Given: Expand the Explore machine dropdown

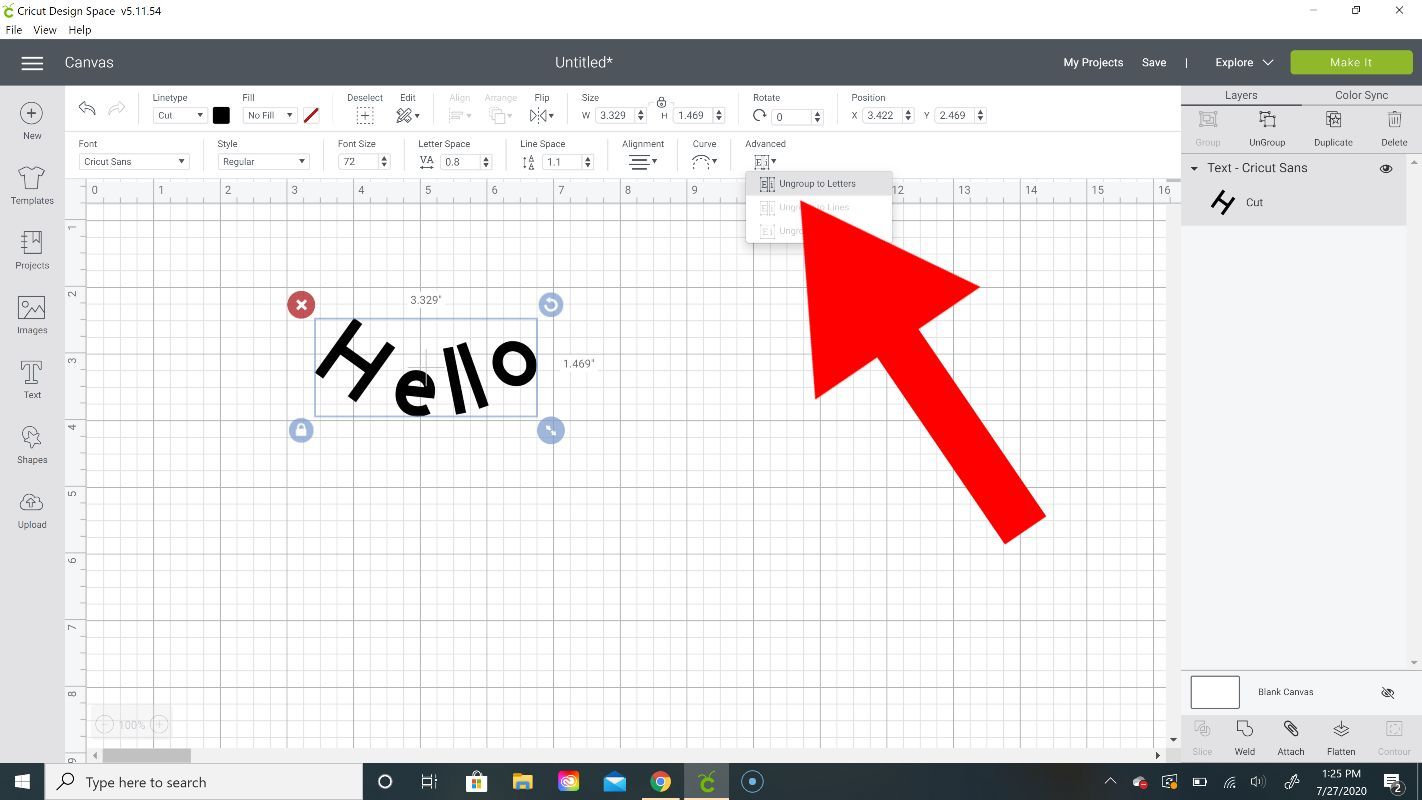Looking at the screenshot, I should click(1244, 62).
